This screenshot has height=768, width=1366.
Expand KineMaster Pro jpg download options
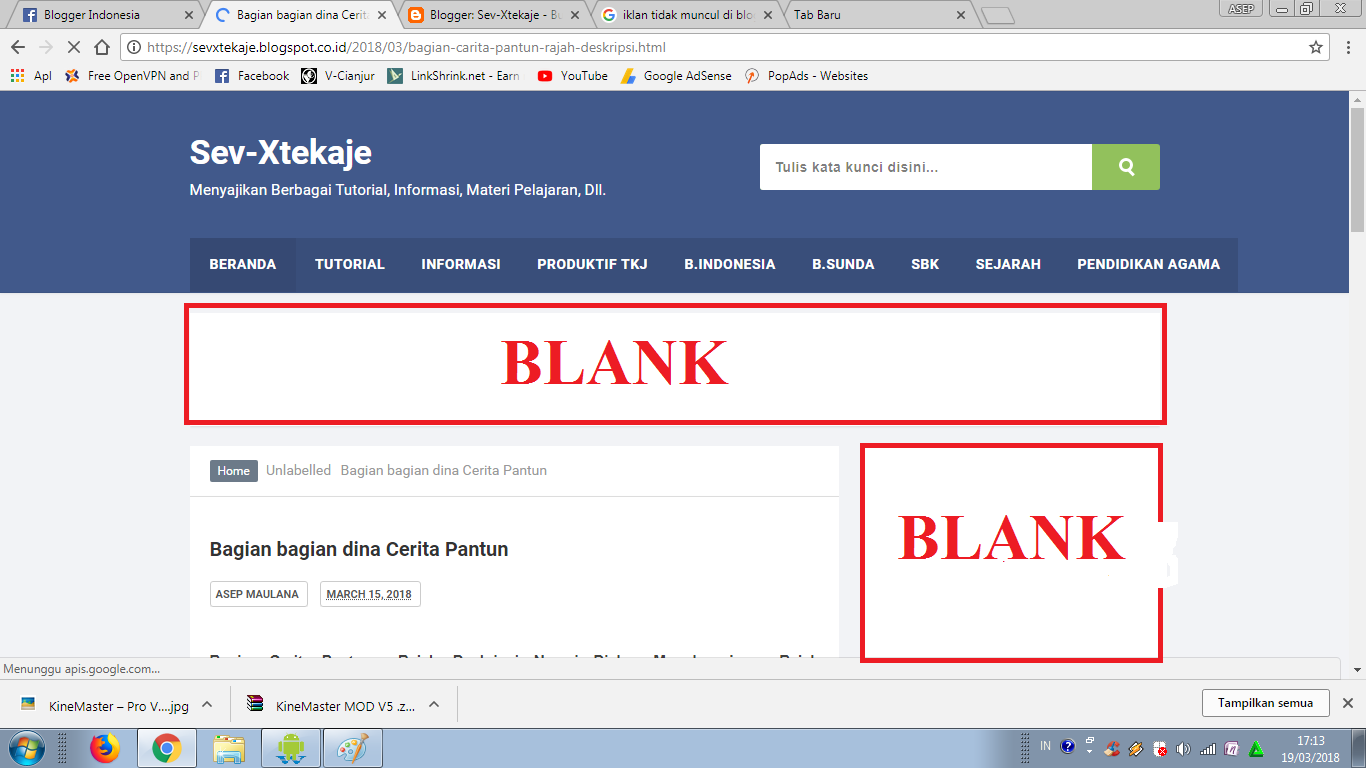(x=207, y=704)
